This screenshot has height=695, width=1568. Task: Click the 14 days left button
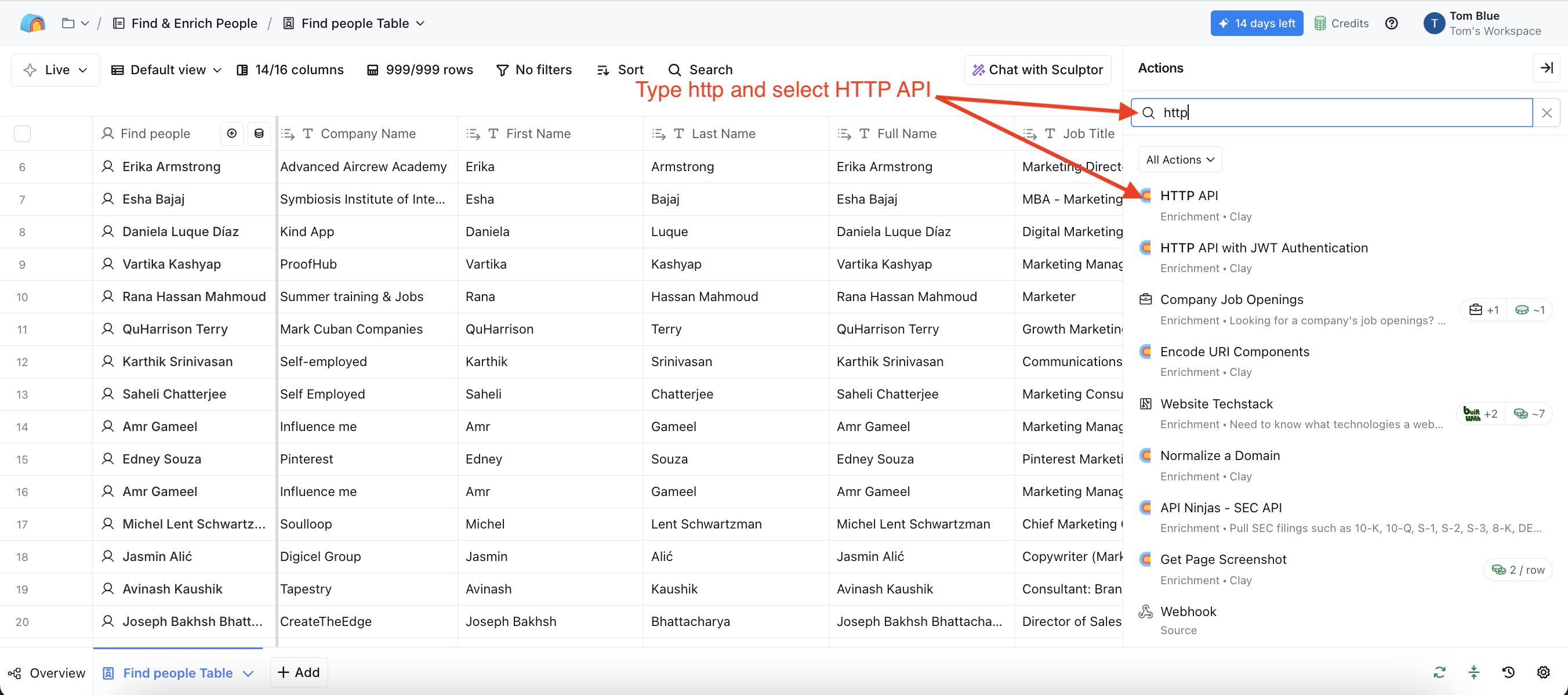coord(1257,23)
